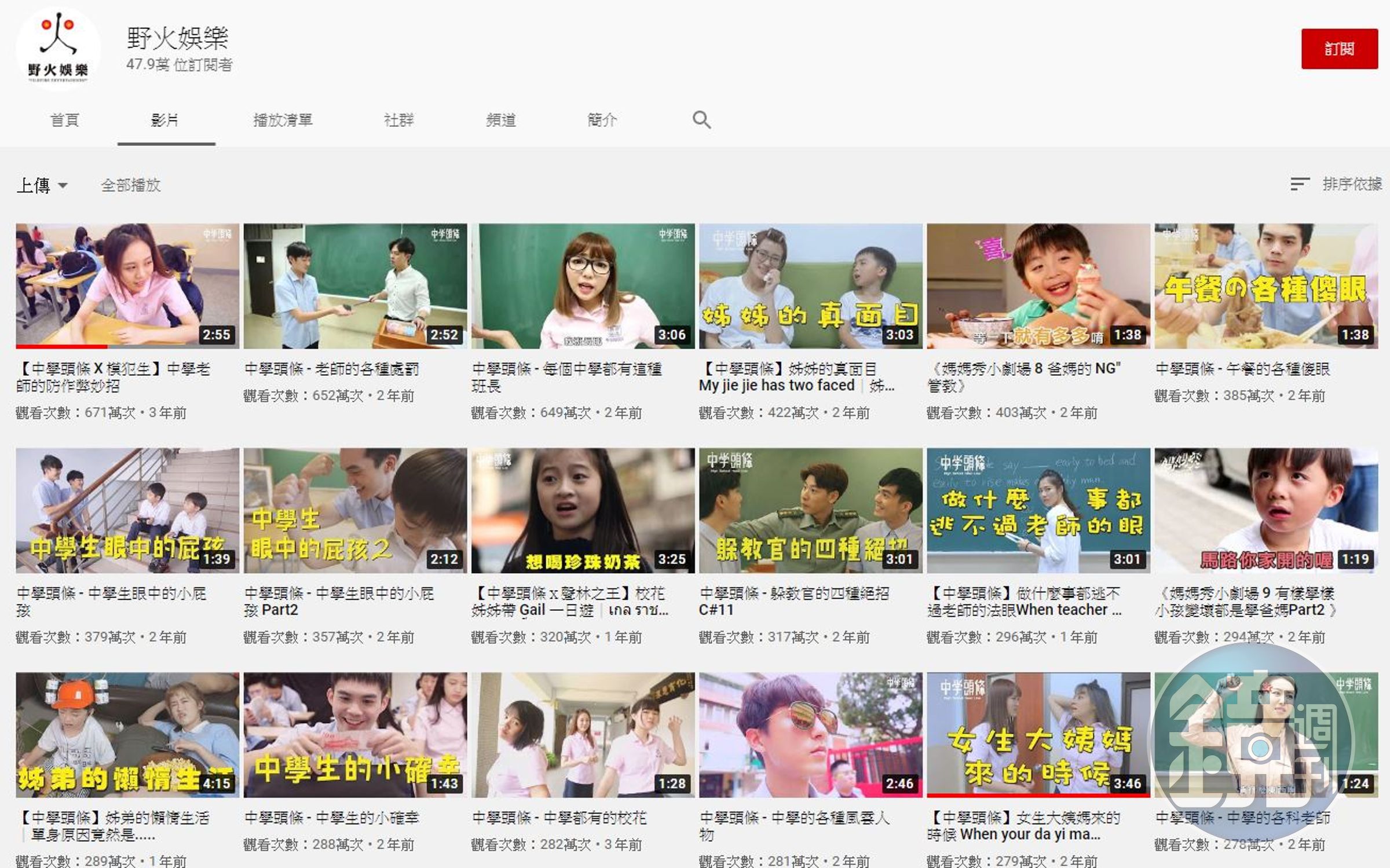Play the 3:06 teacher with glasses thumbnail
The image size is (1390, 868).
click(x=583, y=286)
